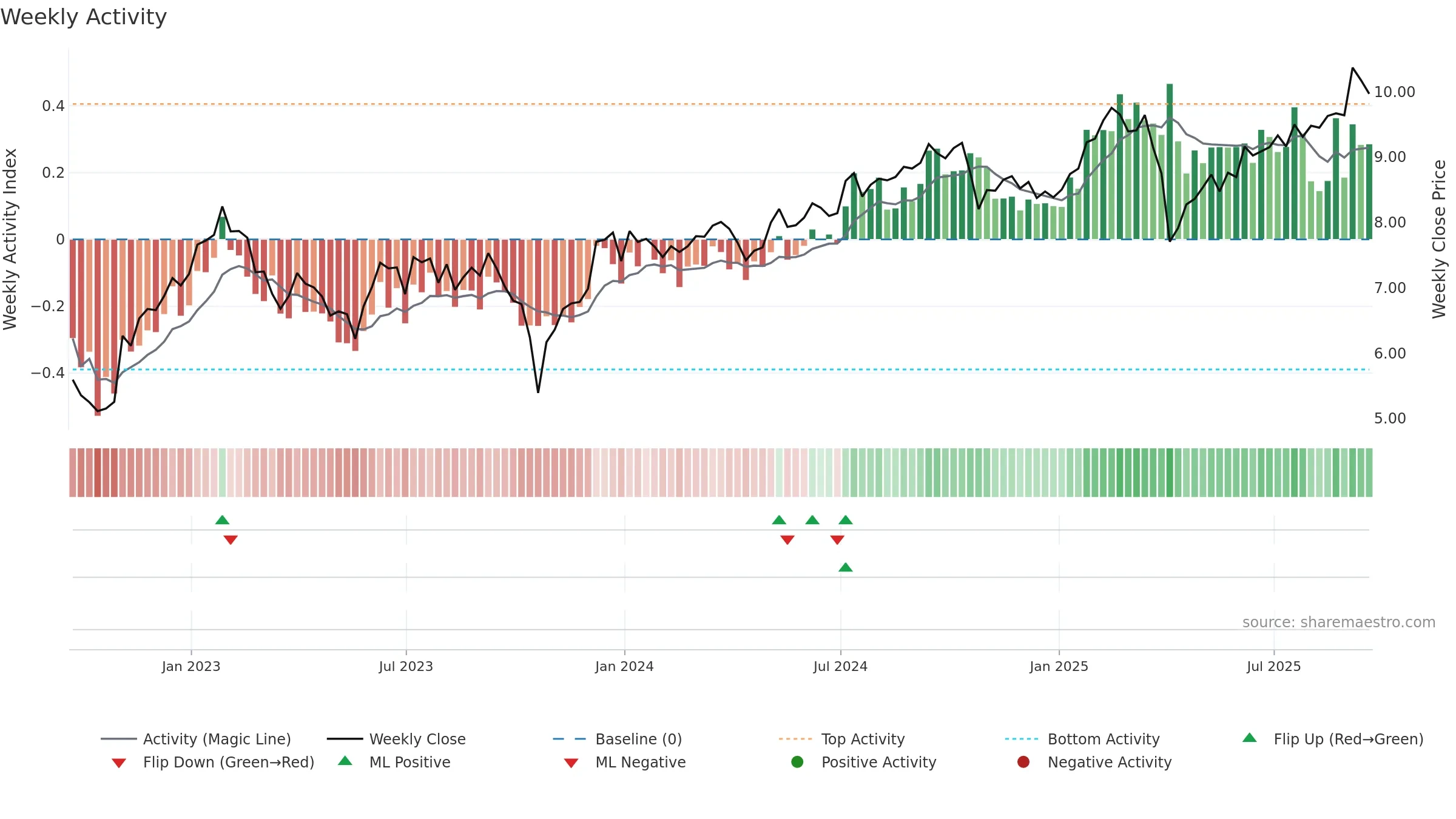1456x819 pixels.
Task: Click the ML Positive triangle in the second marker row
Action: [846, 567]
